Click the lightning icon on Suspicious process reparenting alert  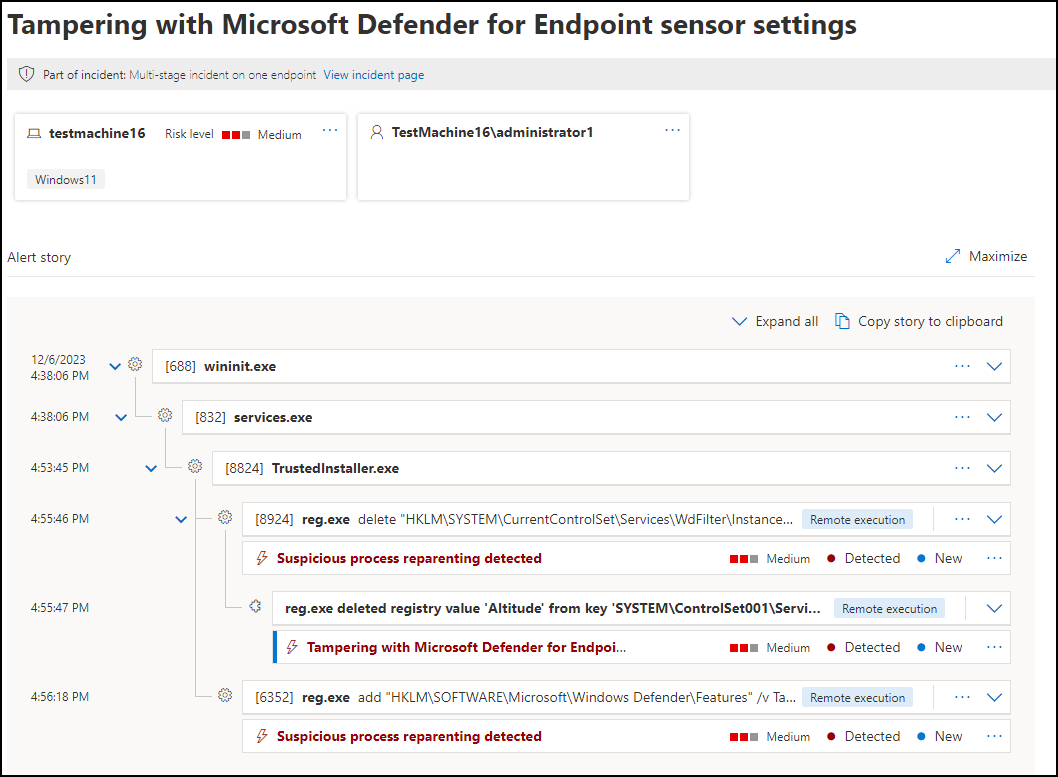pyautogui.click(x=263, y=558)
